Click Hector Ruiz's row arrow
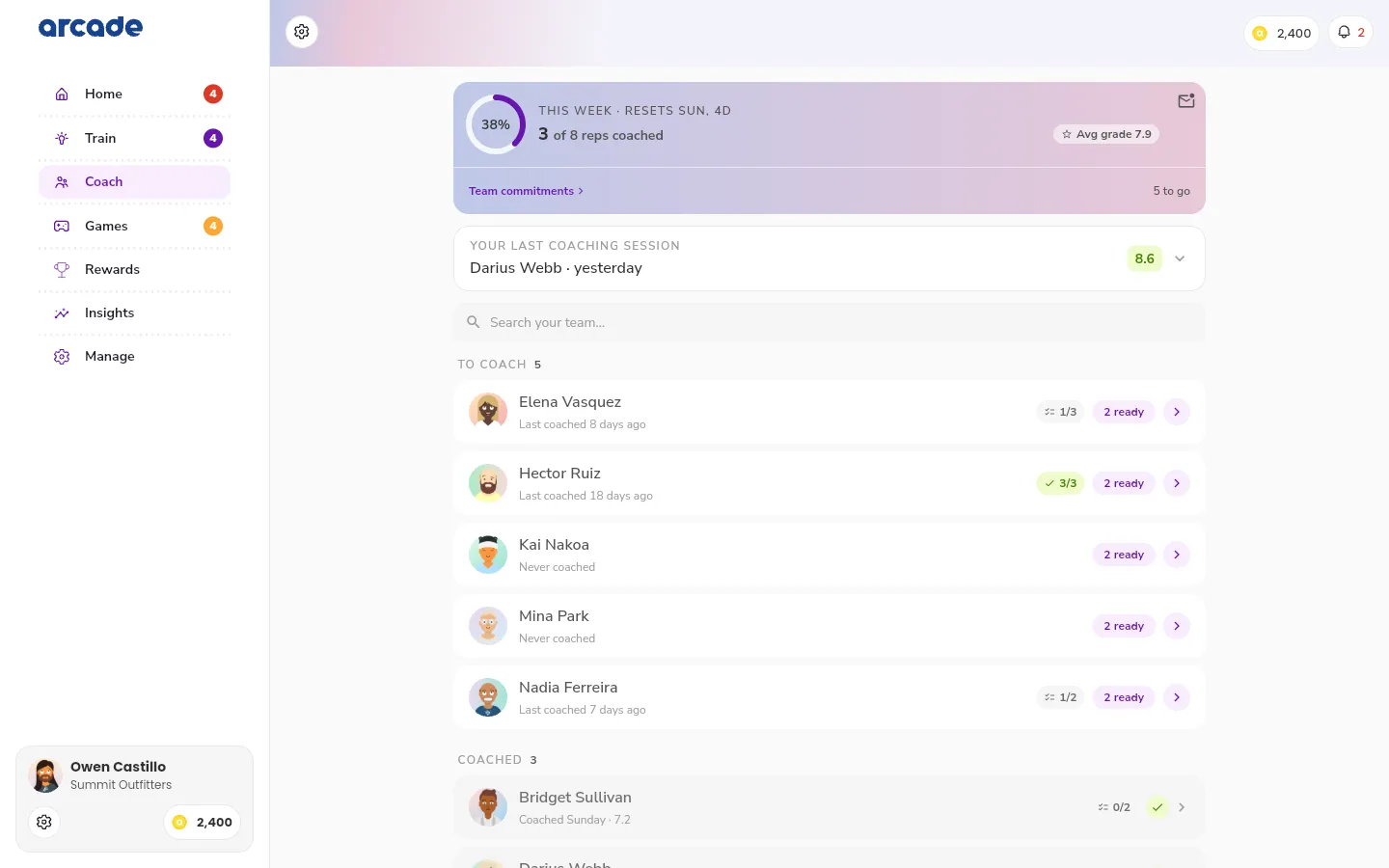The height and width of the screenshot is (868, 1389). pyautogui.click(x=1177, y=483)
